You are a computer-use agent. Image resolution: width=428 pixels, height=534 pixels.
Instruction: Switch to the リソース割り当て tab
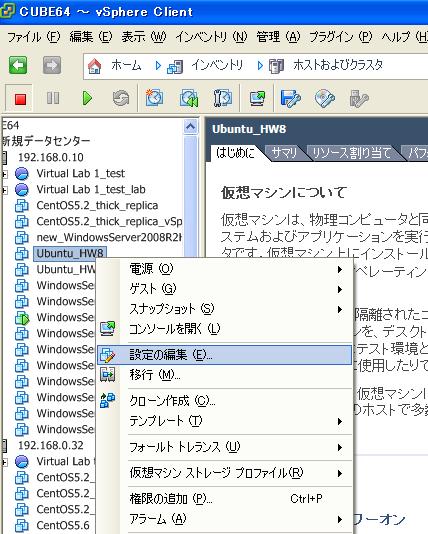click(351, 153)
